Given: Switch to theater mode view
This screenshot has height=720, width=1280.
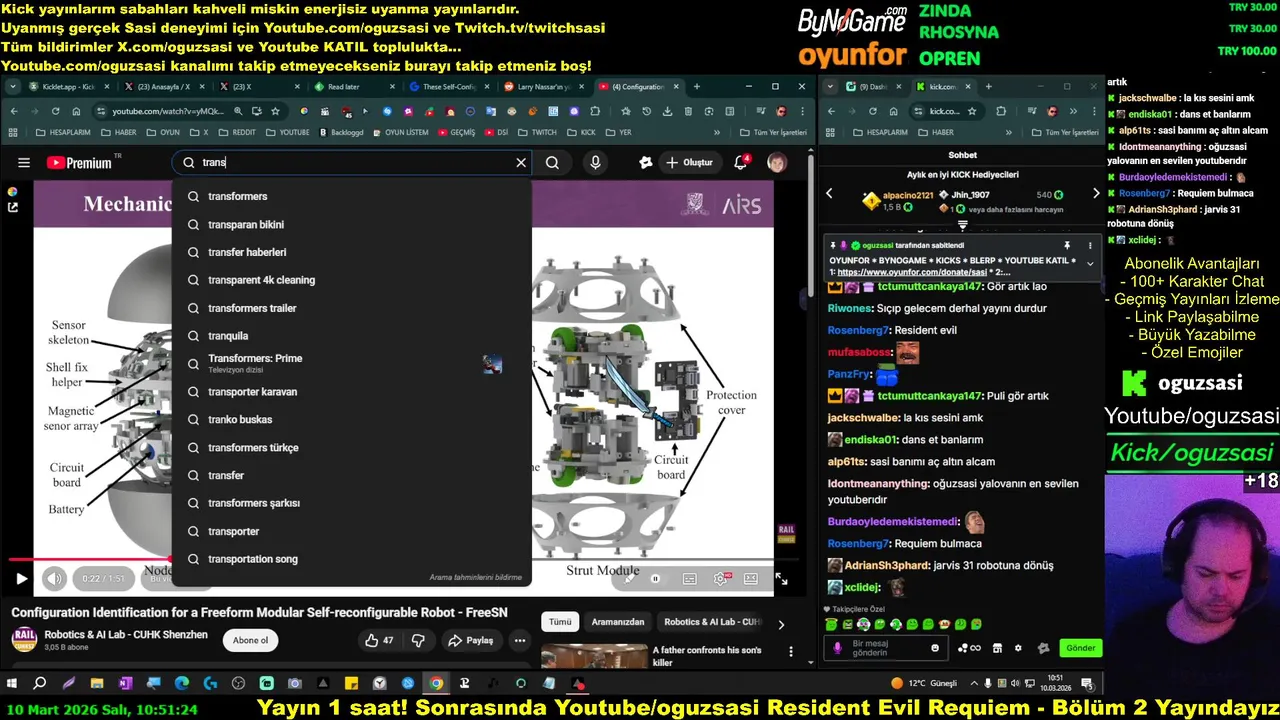Looking at the screenshot, I should tap(751, 578).
